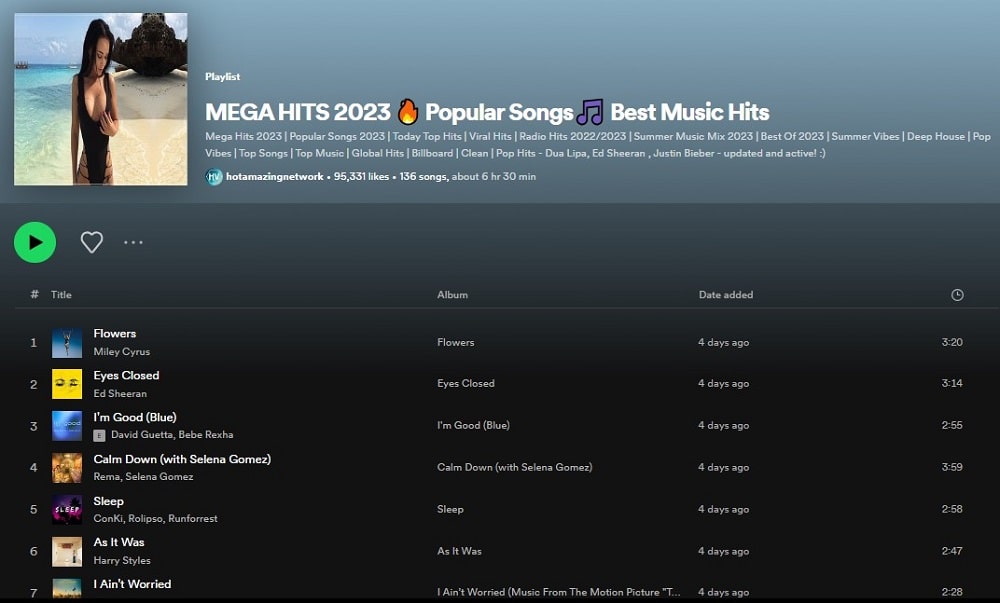Image resolution: width=1000 pixels, height=603 pixels.
Task: Open the I'm Good (Blue) song title
Action: [x=135, y=417]
